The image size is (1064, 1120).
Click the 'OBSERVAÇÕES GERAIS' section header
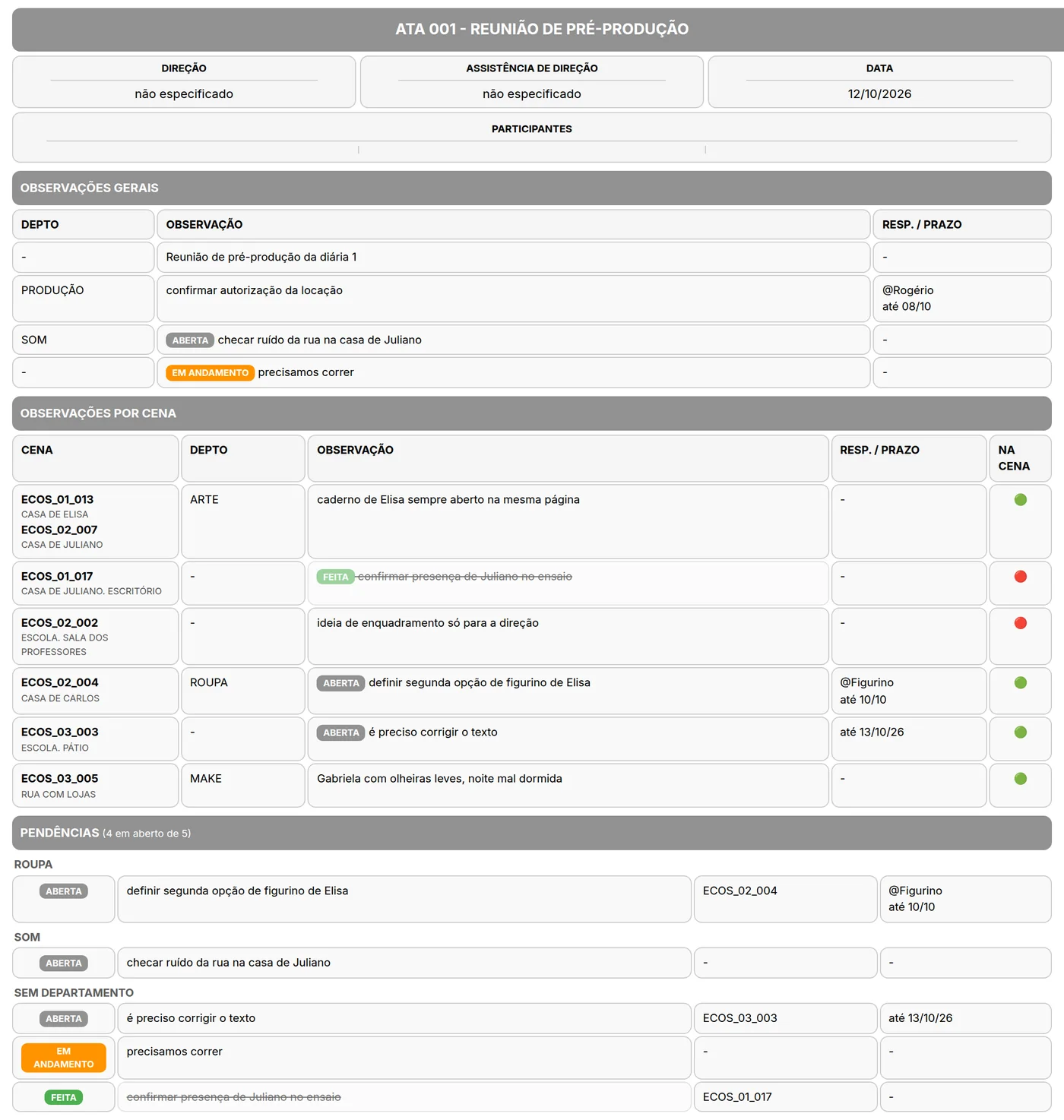click(532, 188)
